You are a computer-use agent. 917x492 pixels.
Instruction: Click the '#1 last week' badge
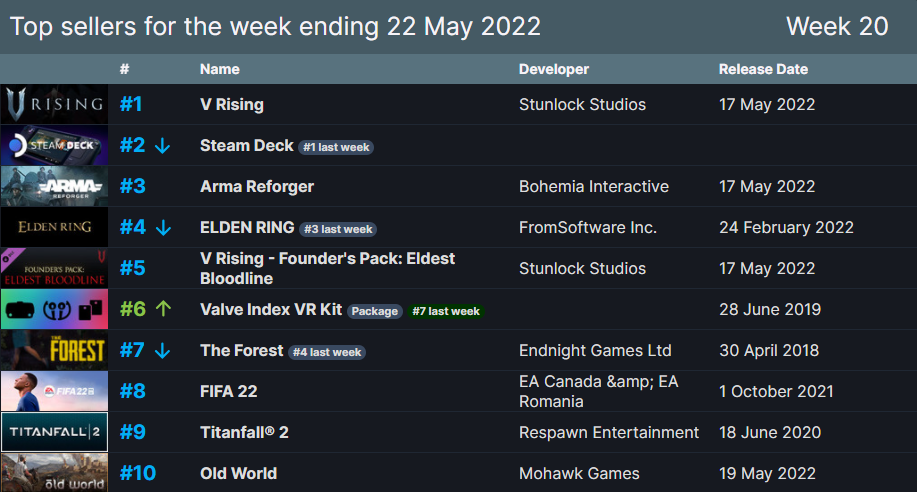[x=336, y=147]
